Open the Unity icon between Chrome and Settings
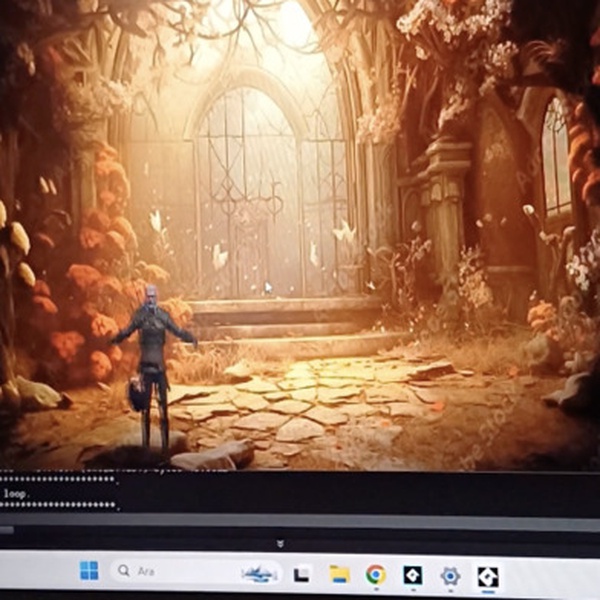Viewport: 600px width, 600px height. (x=412, y=575)
